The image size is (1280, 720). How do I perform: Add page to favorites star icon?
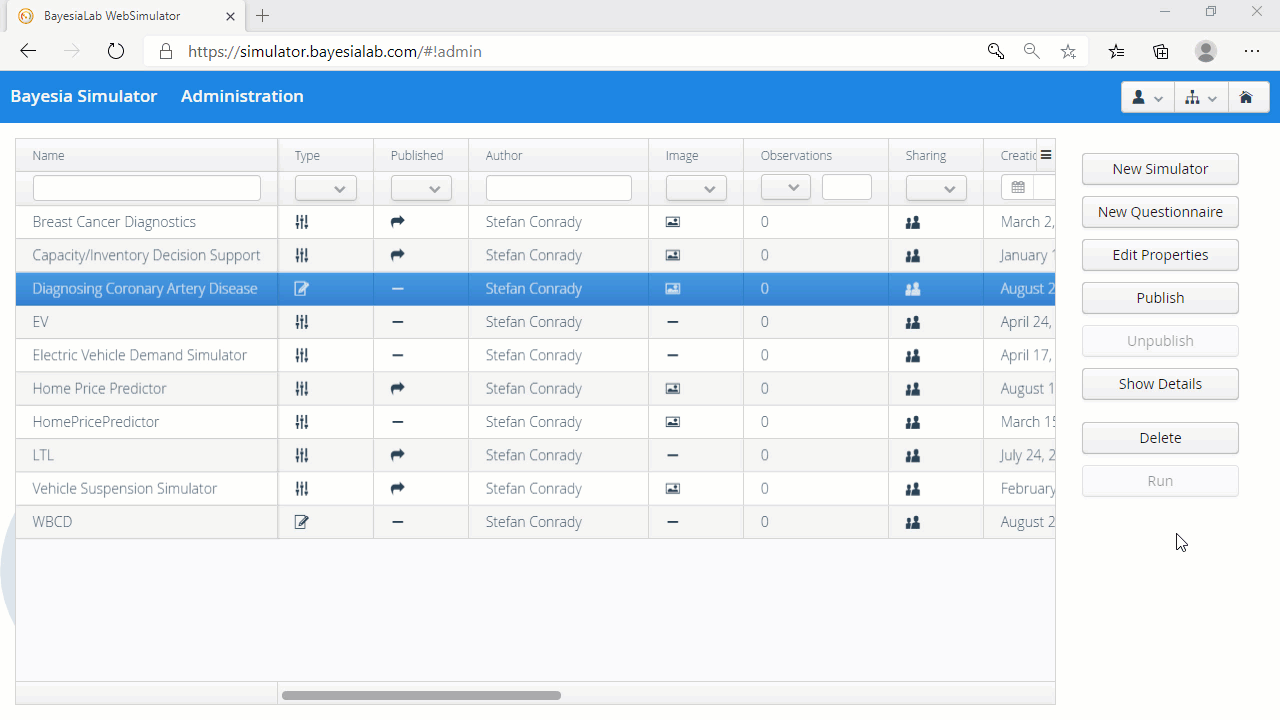point(1068,51)
